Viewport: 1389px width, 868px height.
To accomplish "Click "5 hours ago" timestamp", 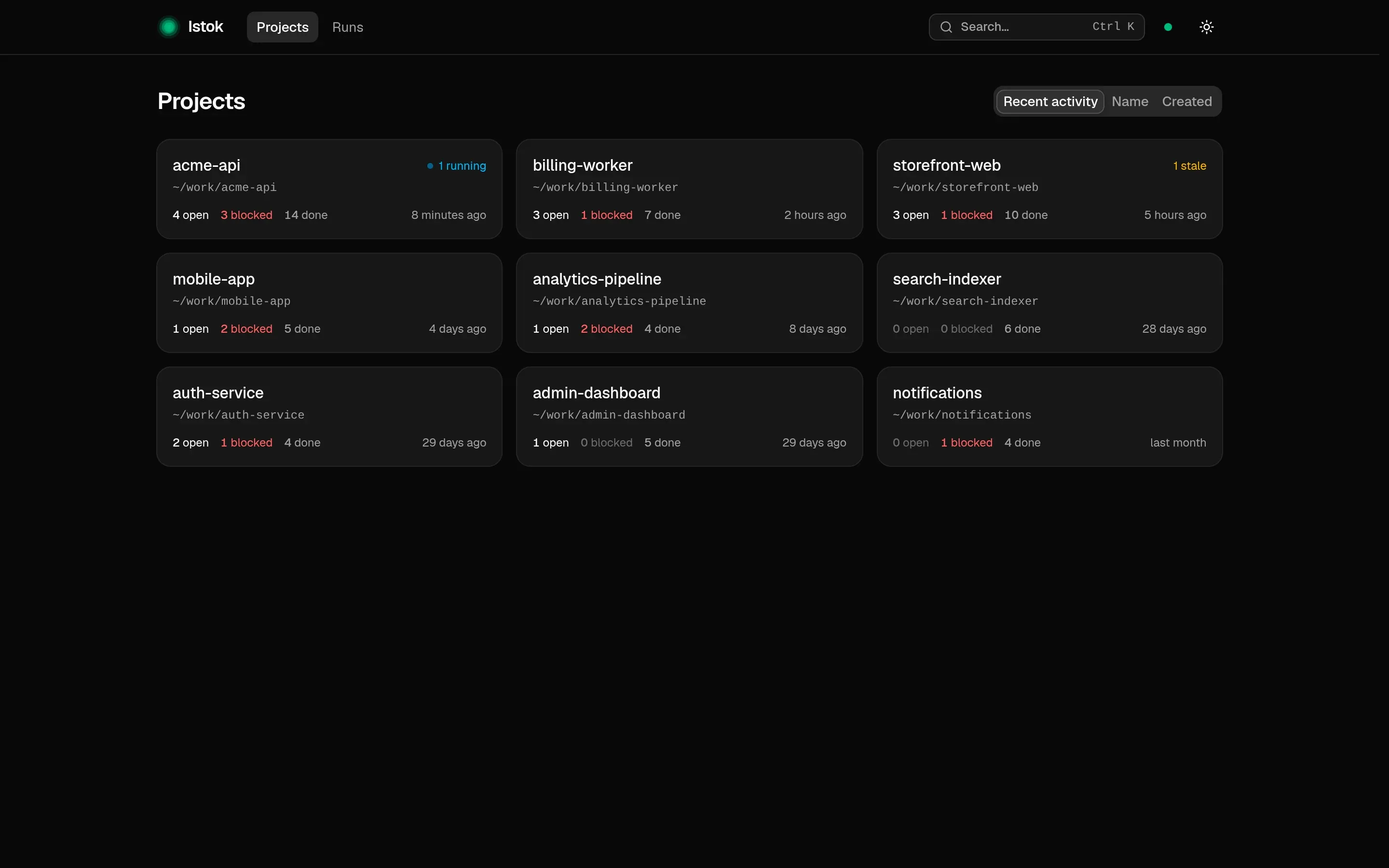I will point(1175,215).
